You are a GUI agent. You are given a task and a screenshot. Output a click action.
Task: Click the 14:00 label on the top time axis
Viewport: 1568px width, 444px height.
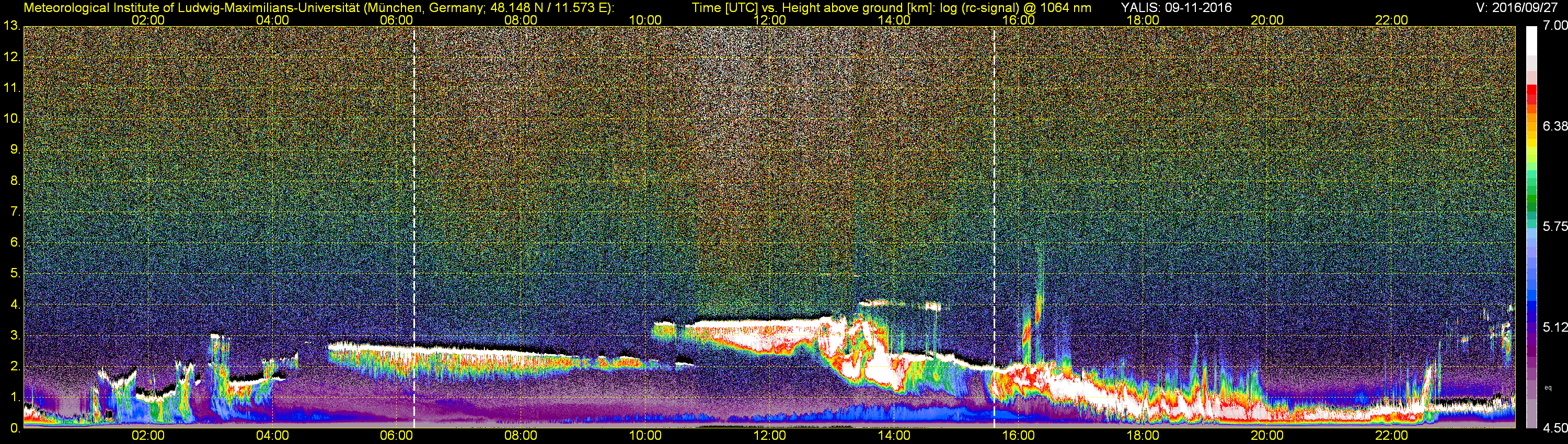[x=894, y=20]
